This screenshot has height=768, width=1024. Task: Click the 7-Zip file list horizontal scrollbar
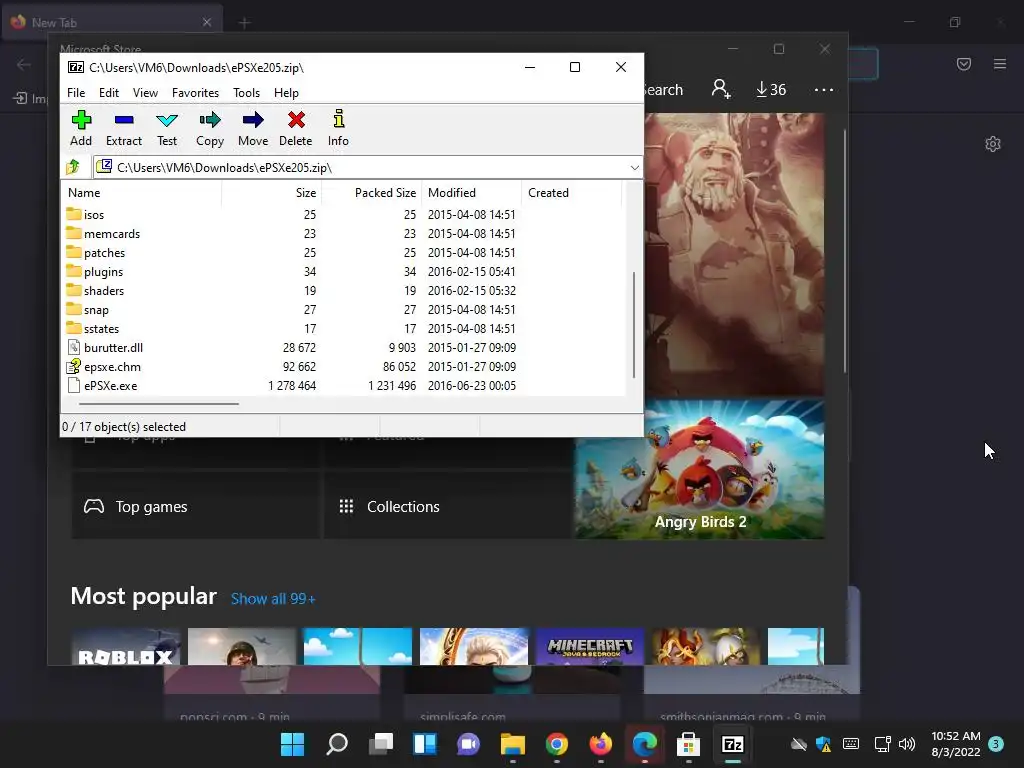pos(159,404)
